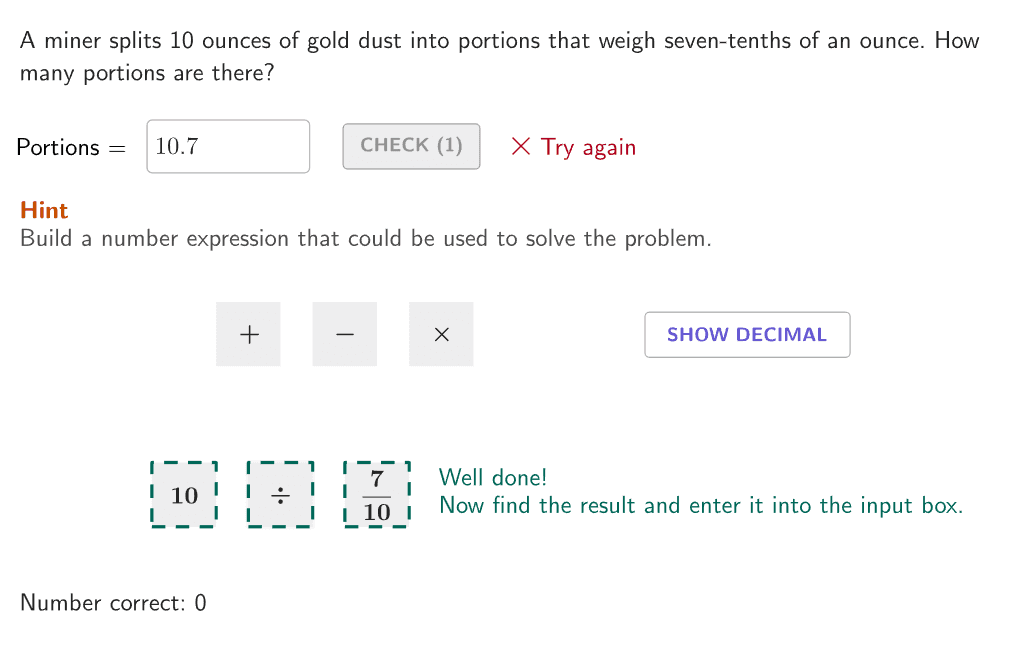The height and width of the screenshot is (645, 1032).
Task: Select the minus operator tile
Action: (x=344, y=334)
